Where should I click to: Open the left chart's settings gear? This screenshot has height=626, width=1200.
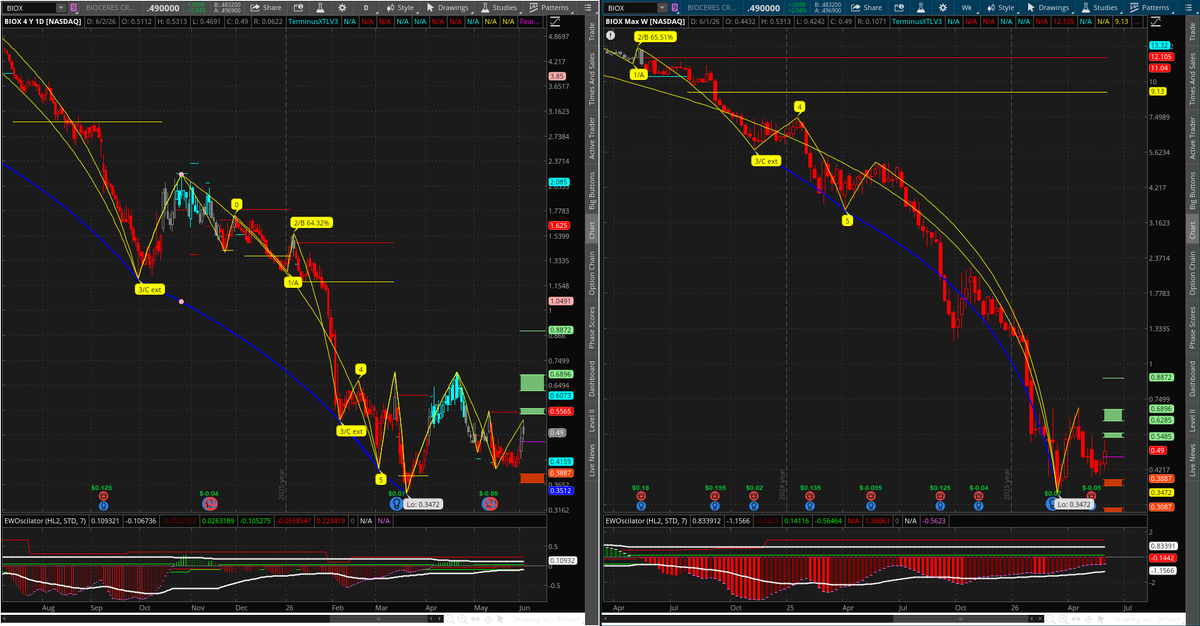click(x=342, y=8)
